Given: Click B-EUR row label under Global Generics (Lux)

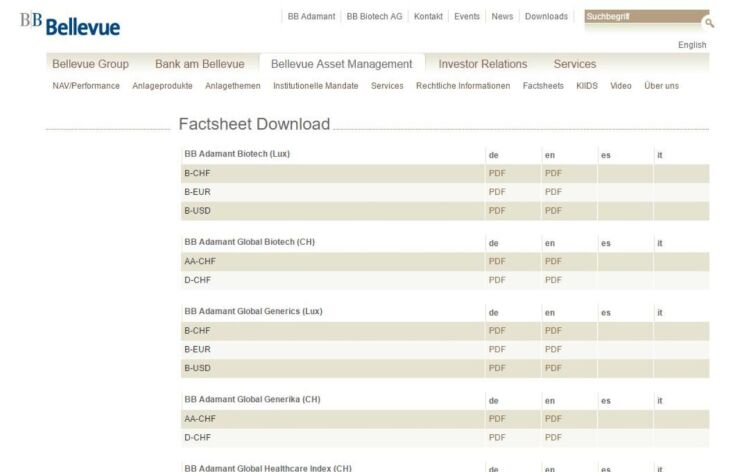Looking at the screenshot, I should pyautogui.click(x=197, y=350).
